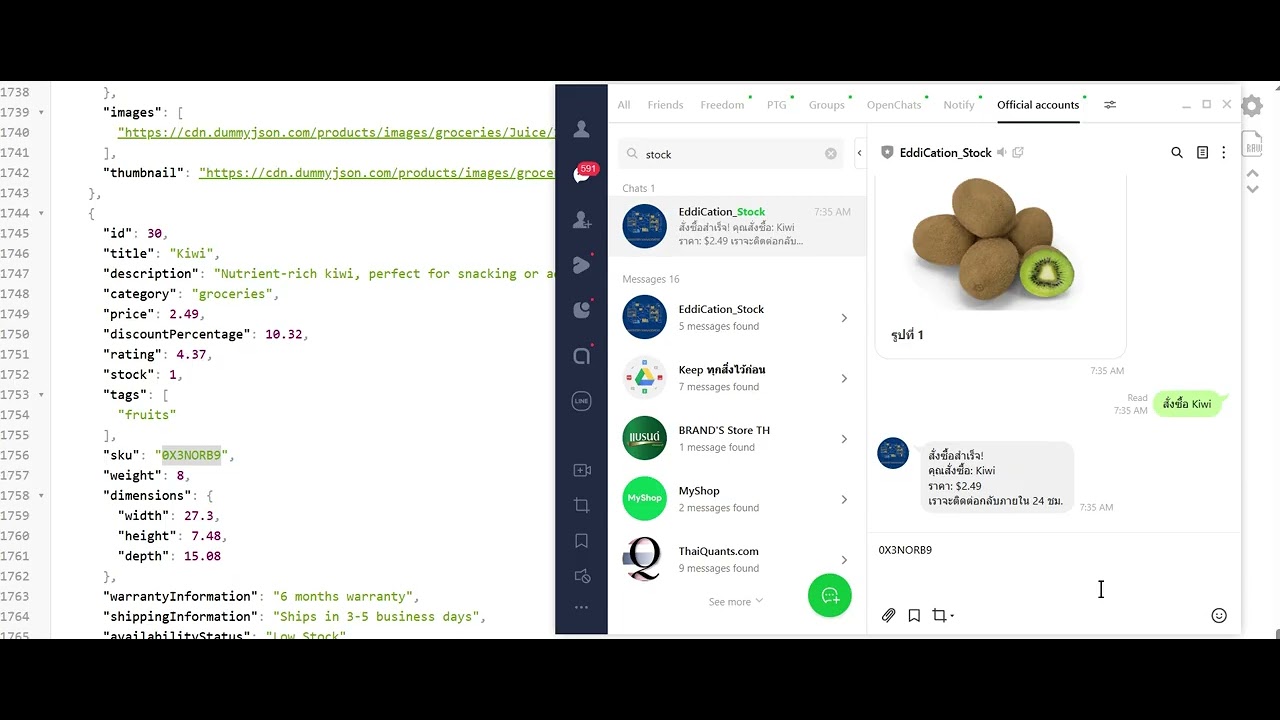Screen dimensions: 1280x720
Task: Collapse JSON tags array at line 1753
Action: [41, 395]
